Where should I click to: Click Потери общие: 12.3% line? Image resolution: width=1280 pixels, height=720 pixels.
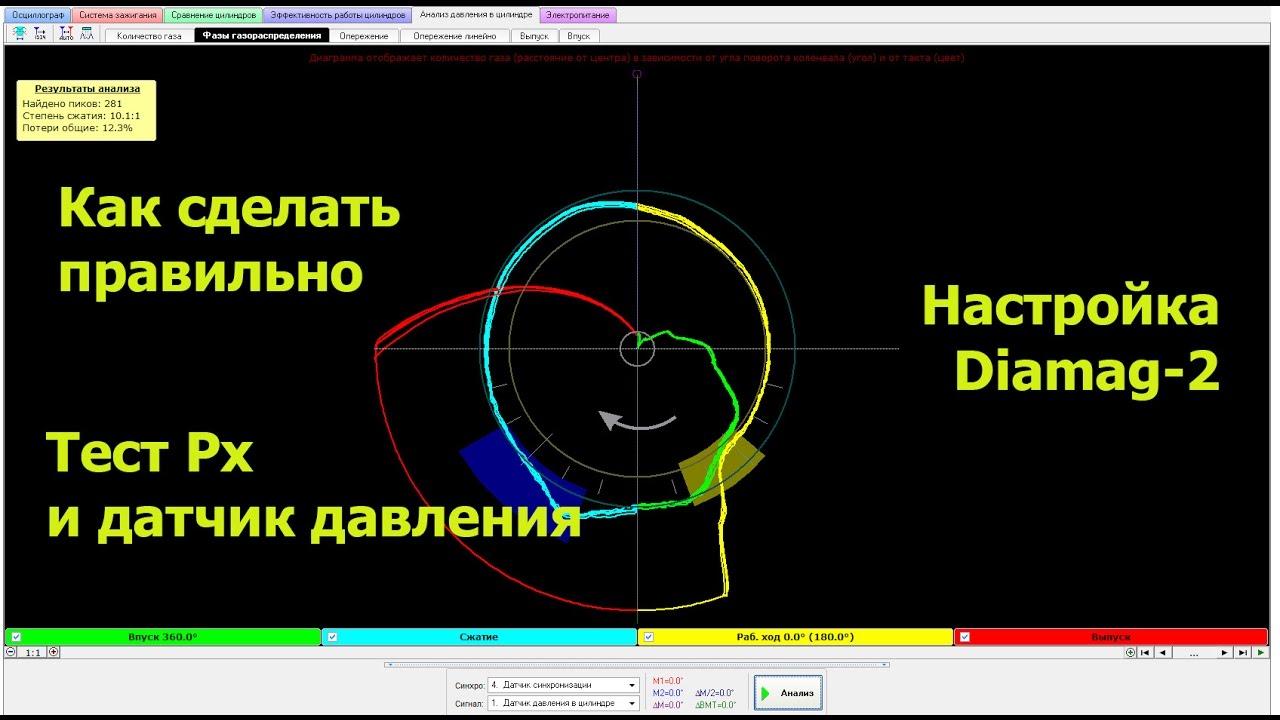point(77,127)
